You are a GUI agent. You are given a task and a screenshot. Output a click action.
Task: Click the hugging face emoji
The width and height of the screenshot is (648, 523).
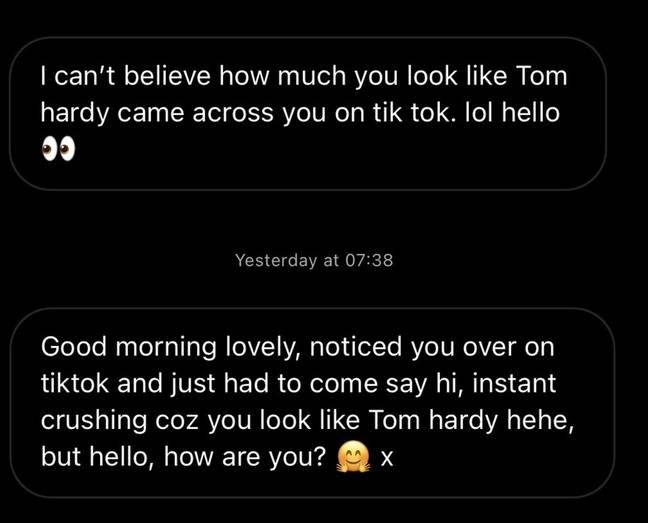pyautogui.click(x=353, y=457)
